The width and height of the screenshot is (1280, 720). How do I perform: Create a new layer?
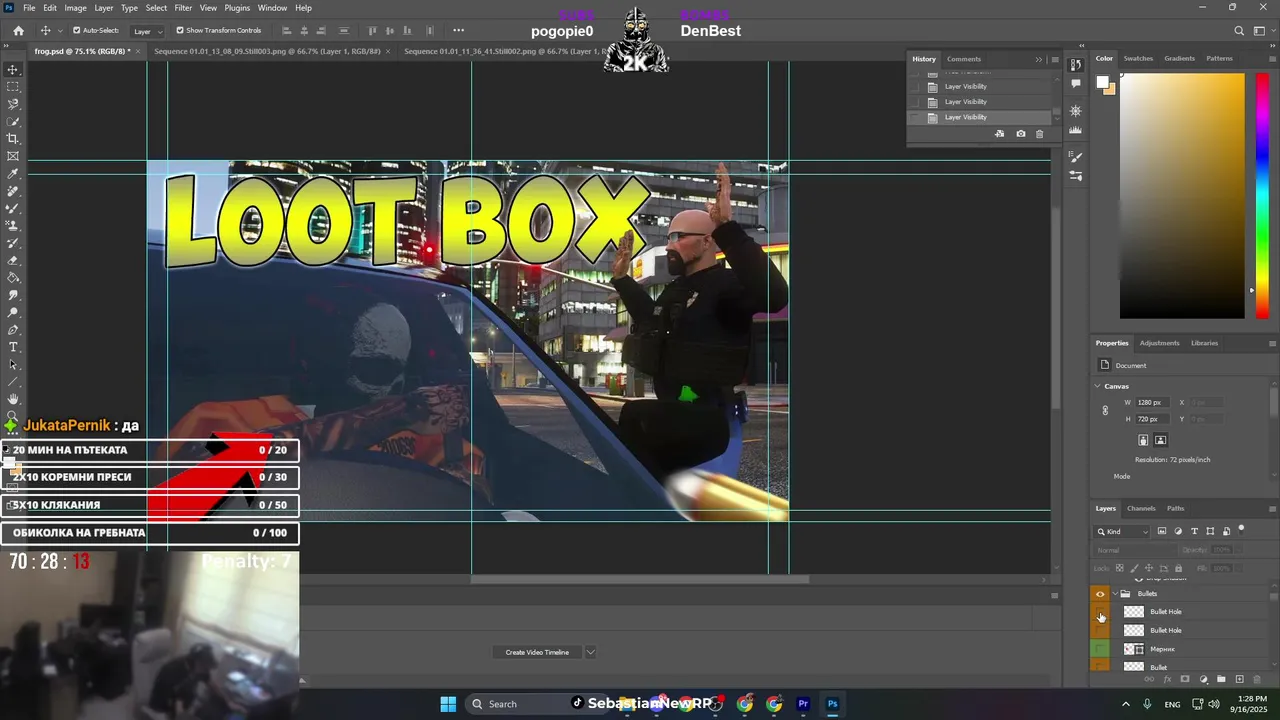tap(1239, 680)
